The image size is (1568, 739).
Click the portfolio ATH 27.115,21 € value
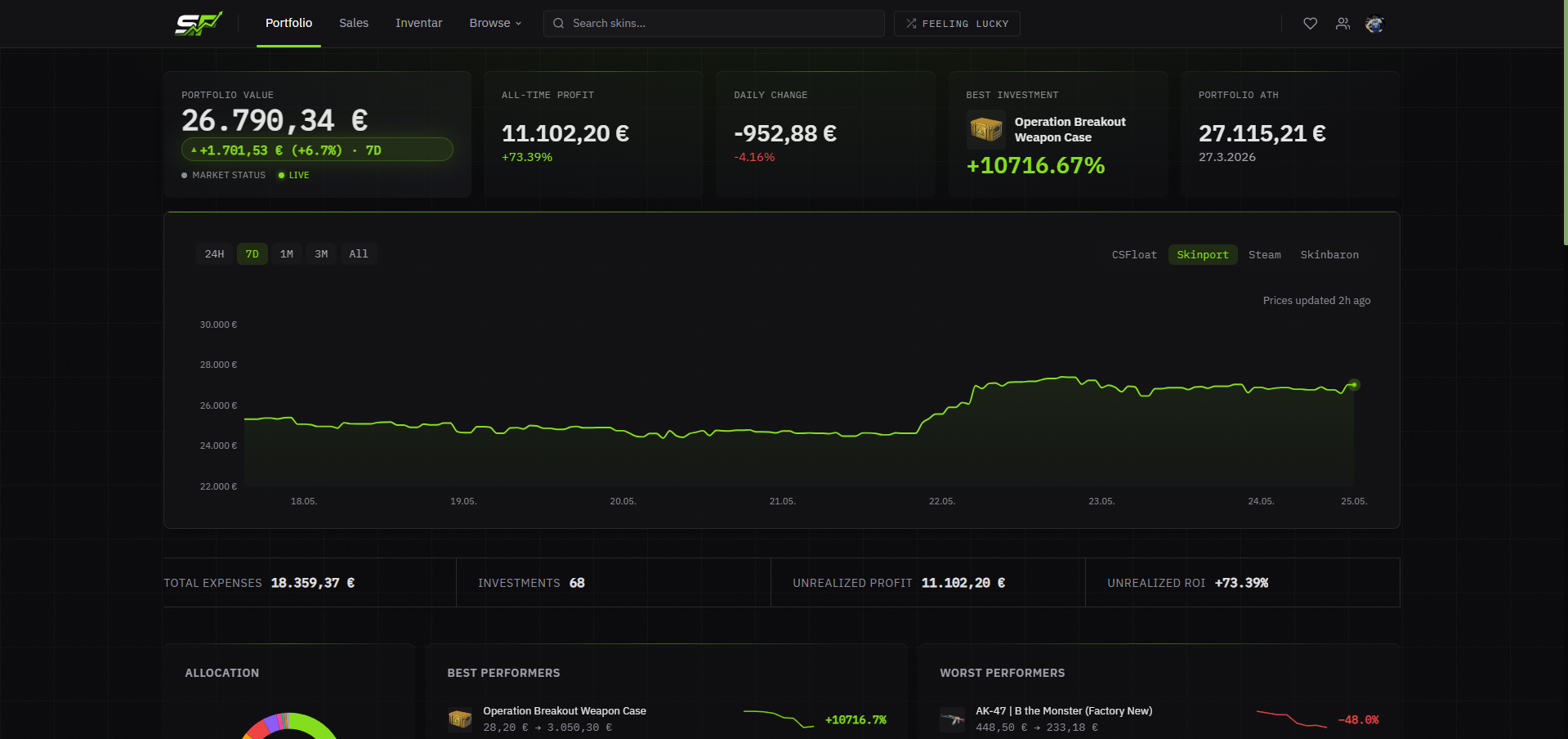(x=1262, y=133)
